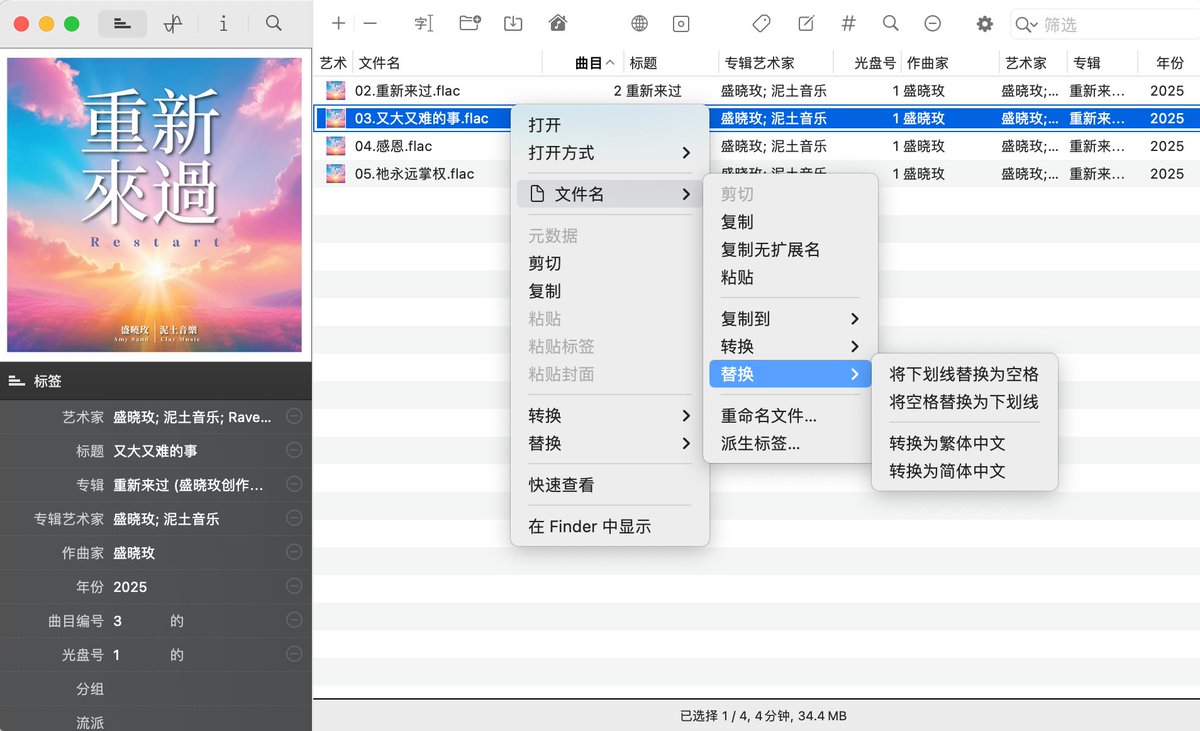This screenshot has width=1200, height=731.
Task: Edit the 年份 value 2025 in sidebar
Action: [x=130, y=587]
